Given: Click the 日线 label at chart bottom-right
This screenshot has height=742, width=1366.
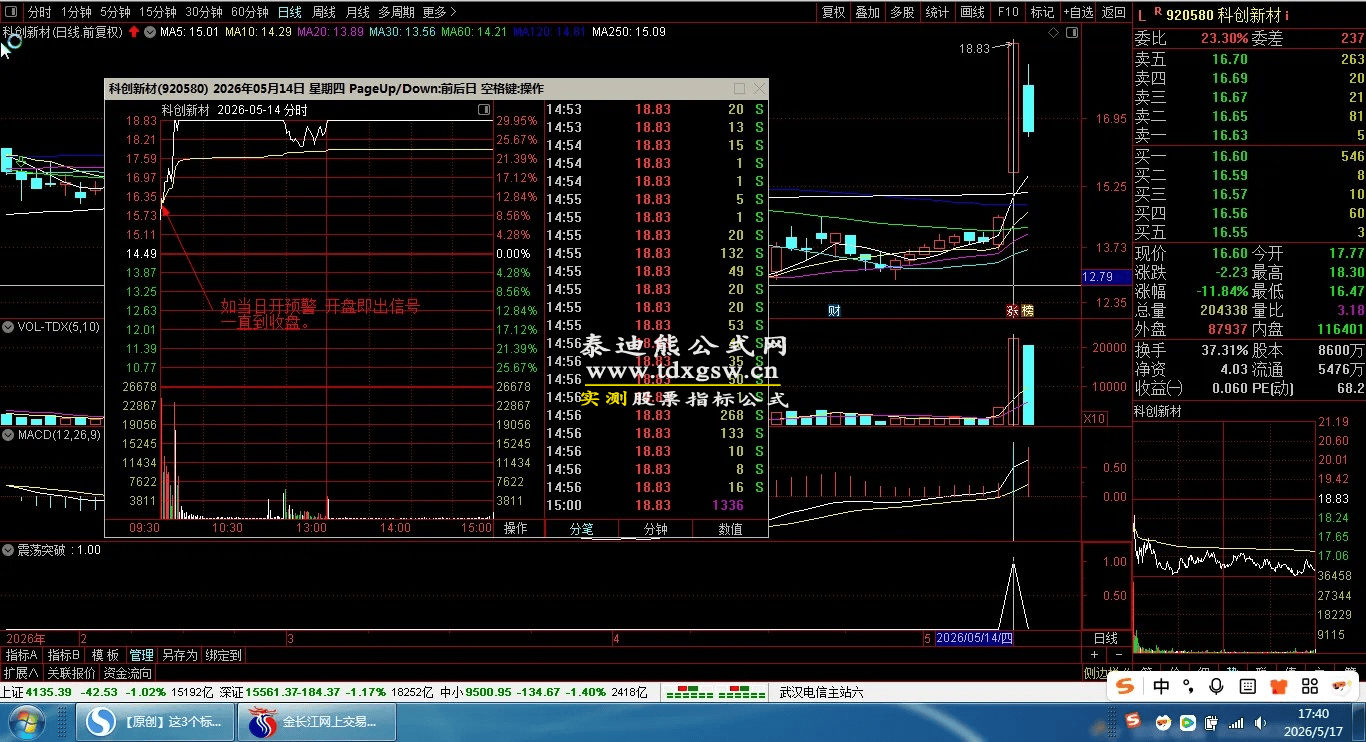Looking at the screenshot, I should tap(1105, 638).
